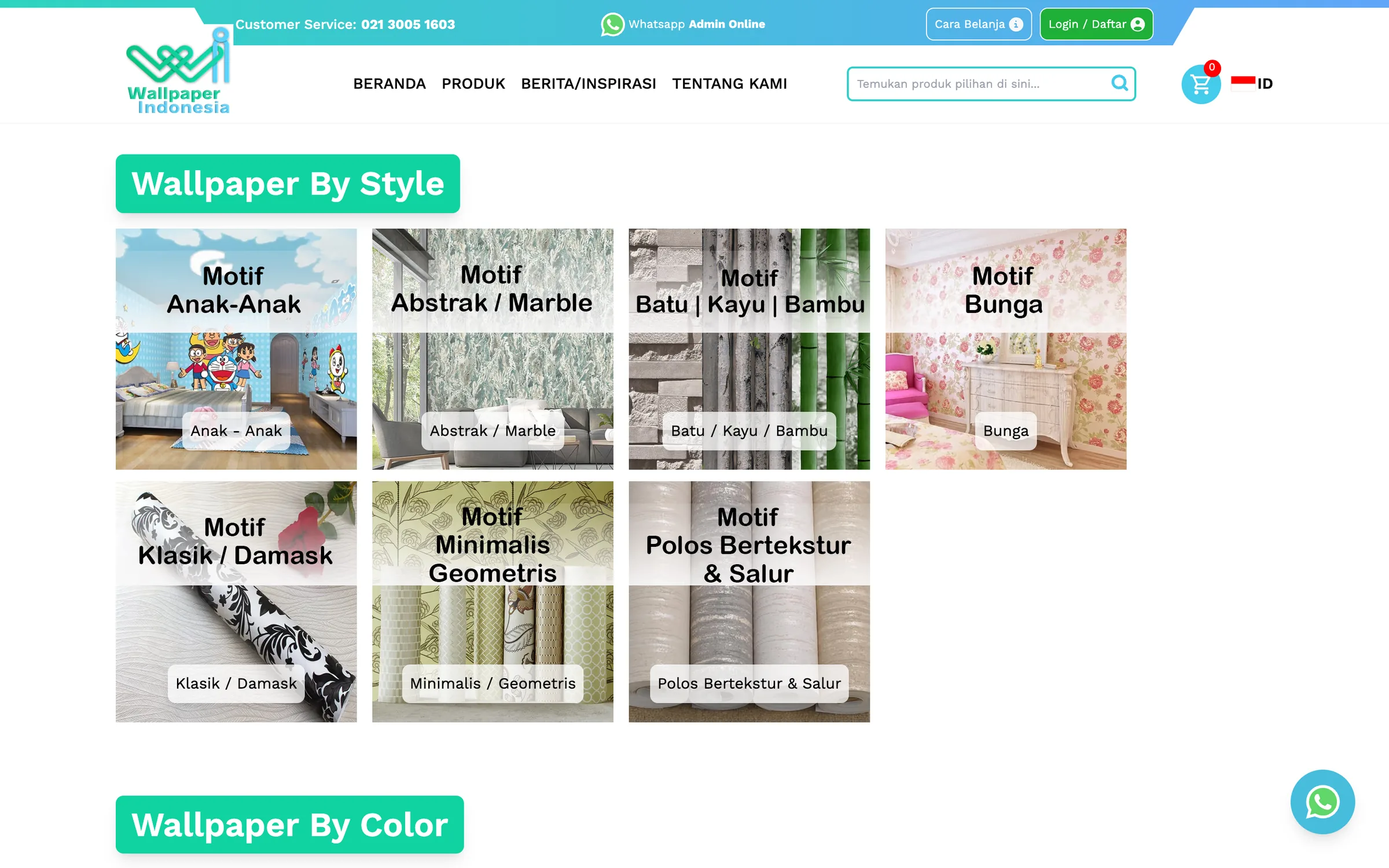
Task: Click the Indonesian flag language icon
Action: tap(1243, 83)
